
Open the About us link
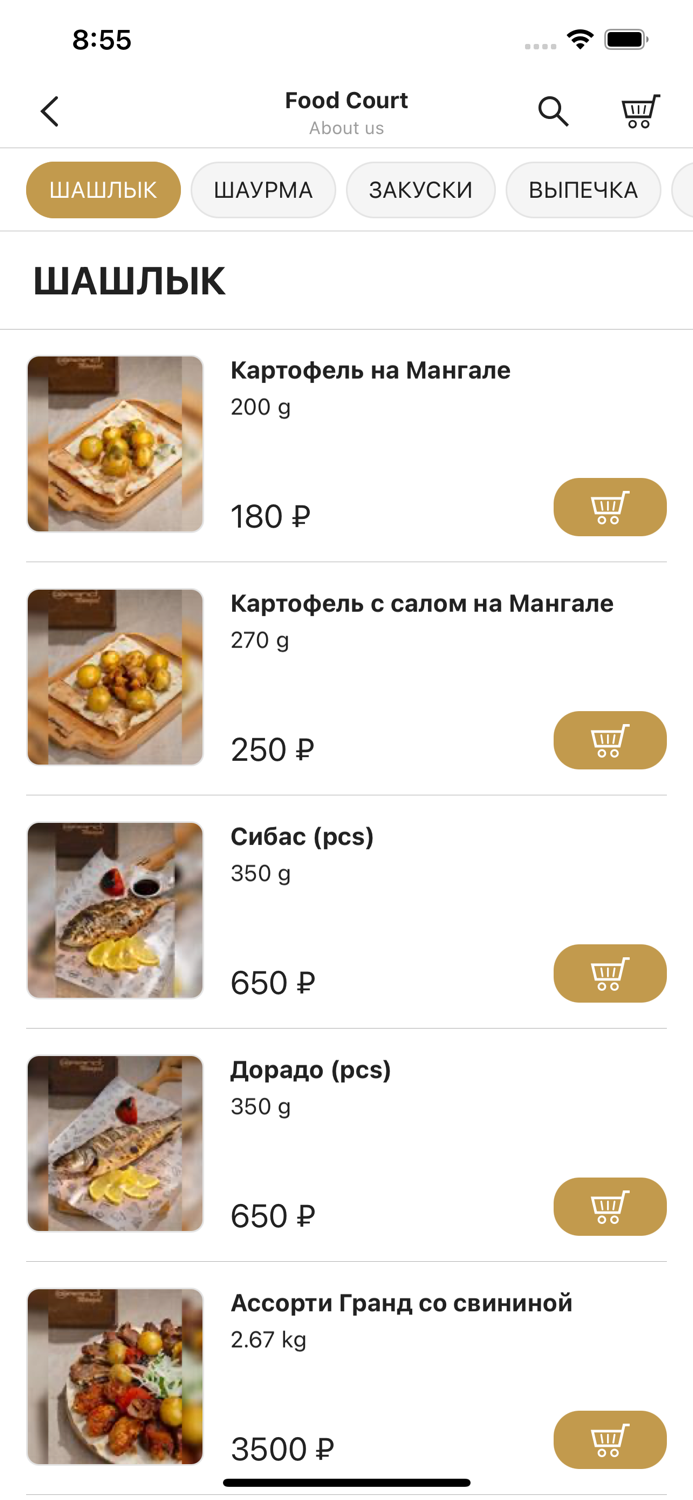(346, 128)
